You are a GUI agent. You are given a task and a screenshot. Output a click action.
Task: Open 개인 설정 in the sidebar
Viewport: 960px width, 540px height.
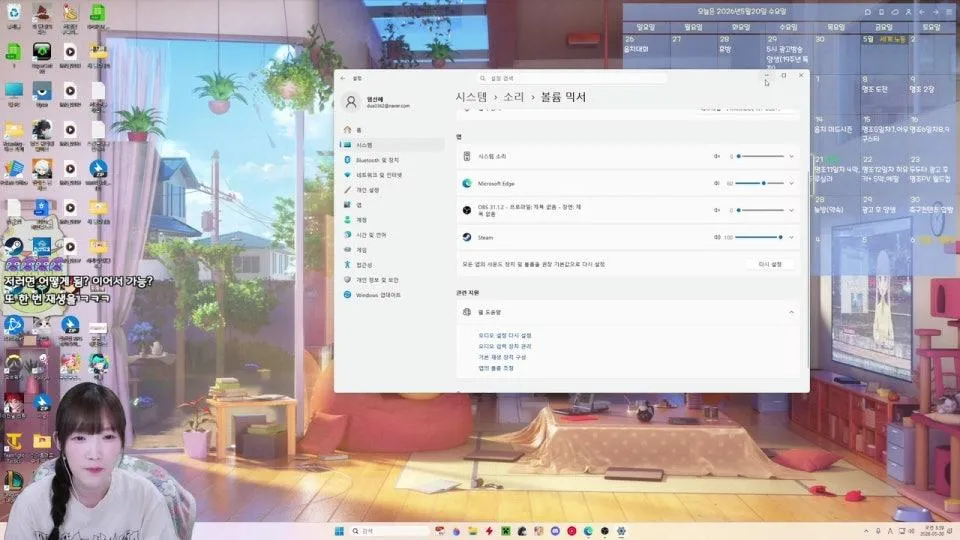392,190
